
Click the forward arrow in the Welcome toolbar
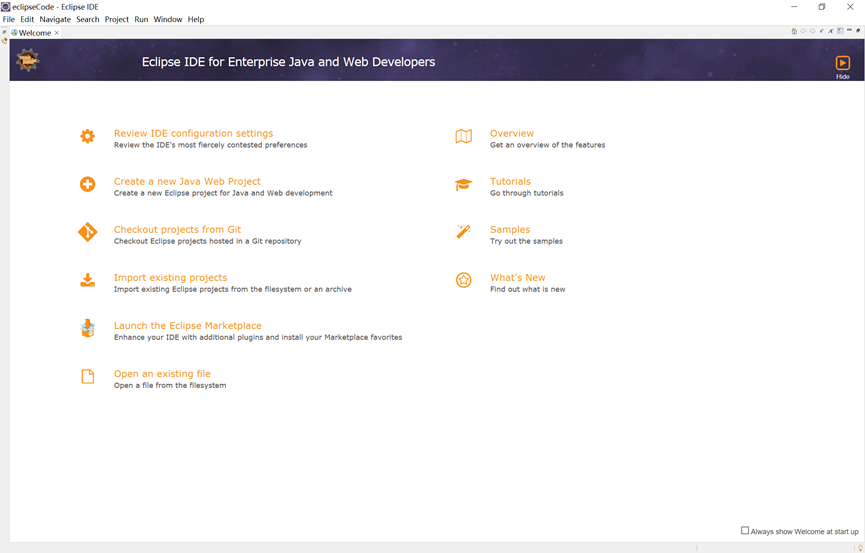point(813,31)
